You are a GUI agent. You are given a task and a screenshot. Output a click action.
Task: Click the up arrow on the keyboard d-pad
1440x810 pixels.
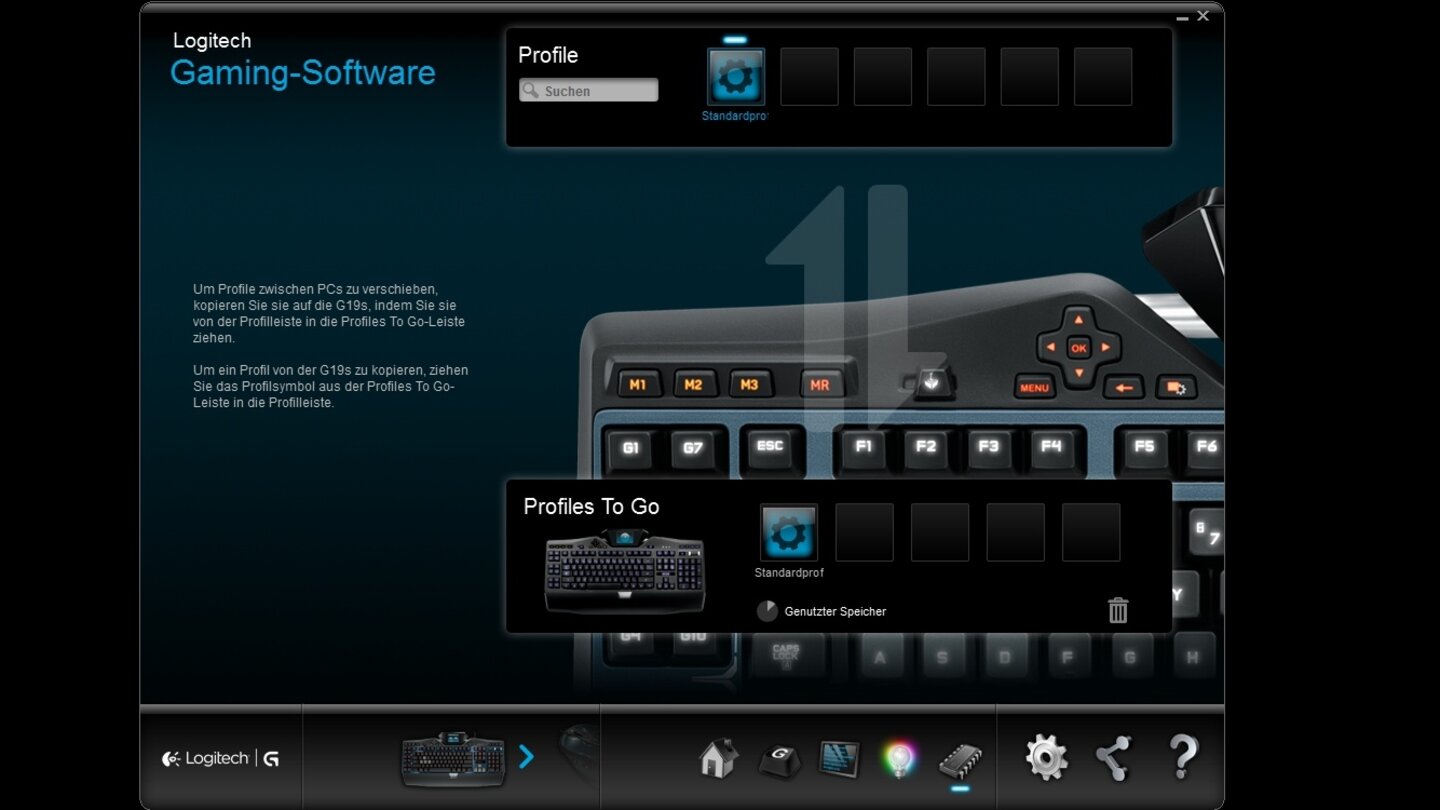(1078, 320)
